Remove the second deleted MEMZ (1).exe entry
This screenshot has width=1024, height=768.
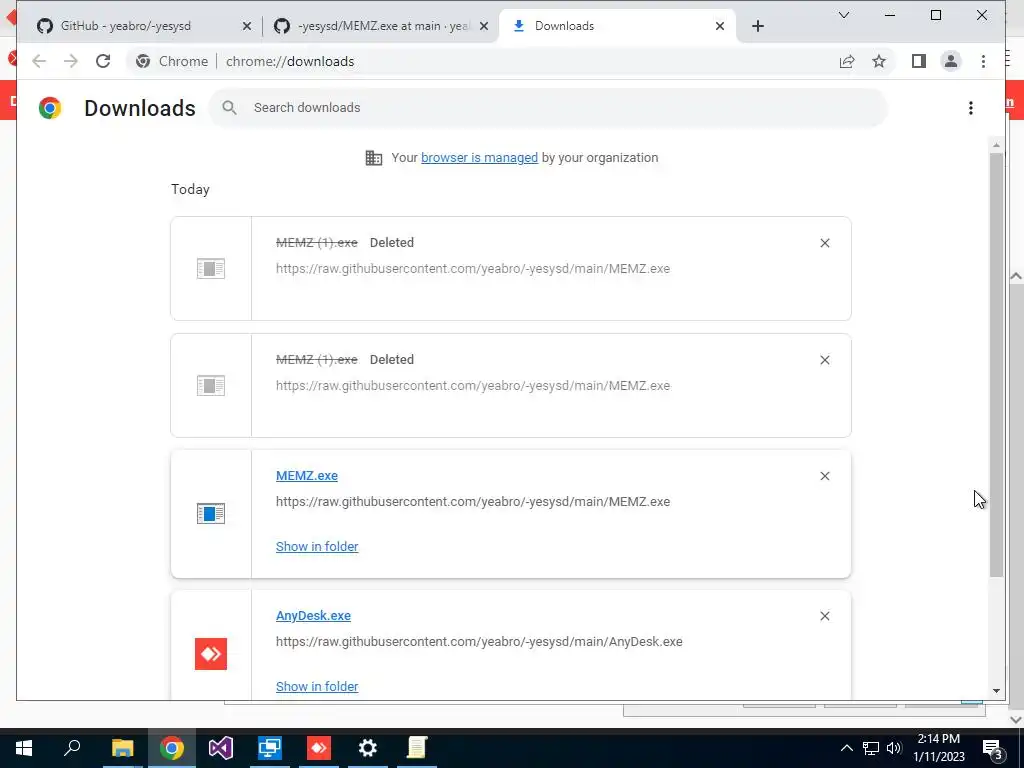click(825, 360)
